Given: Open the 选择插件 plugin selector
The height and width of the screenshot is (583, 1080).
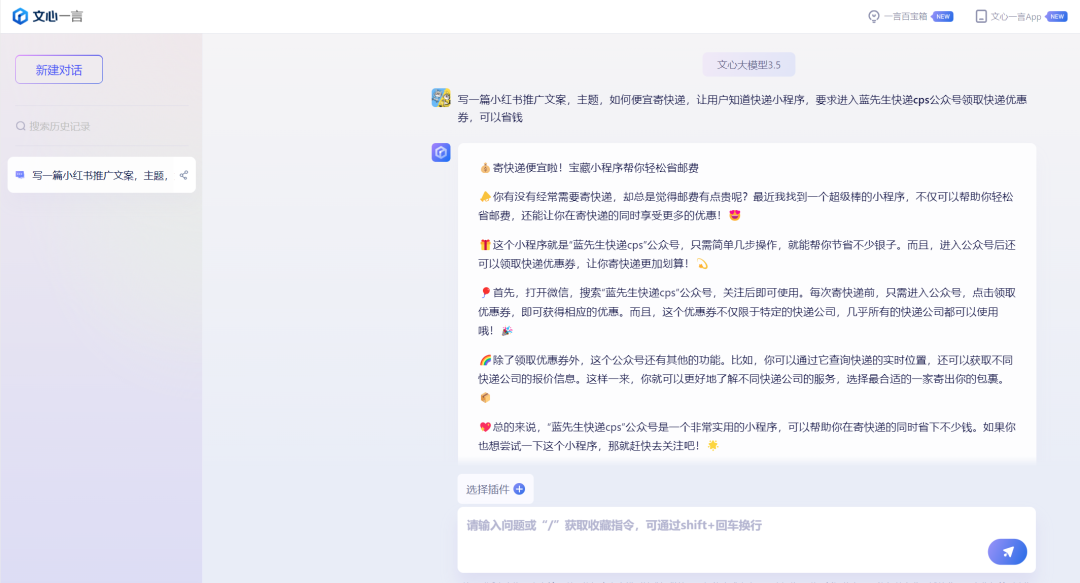Looking at the screenshot, I should [495, 489].
